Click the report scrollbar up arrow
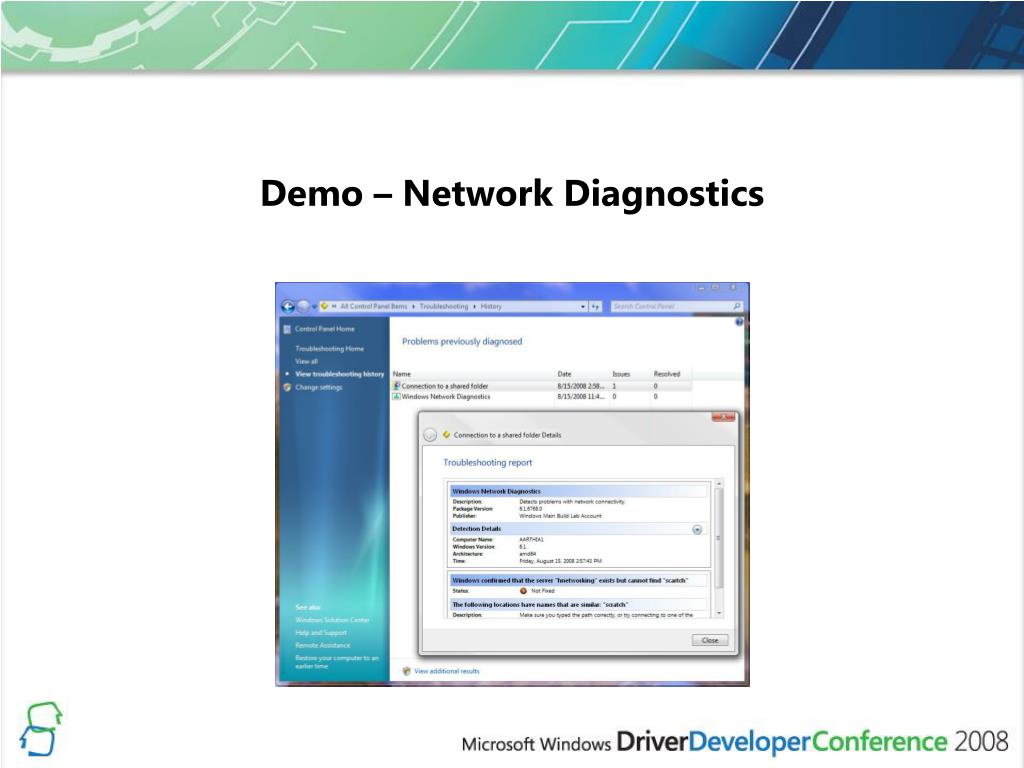This screenshot has height=768, width=1024. [719, 484]
